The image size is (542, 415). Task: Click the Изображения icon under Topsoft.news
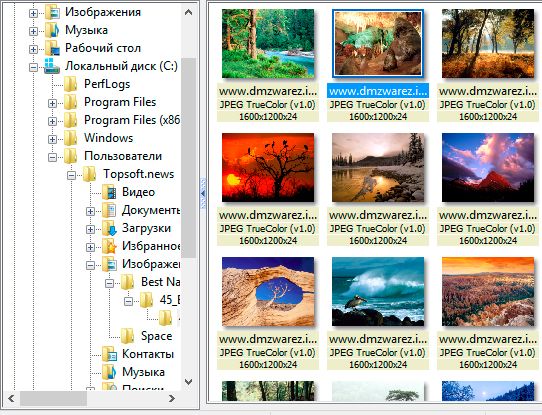pos(109,264)
